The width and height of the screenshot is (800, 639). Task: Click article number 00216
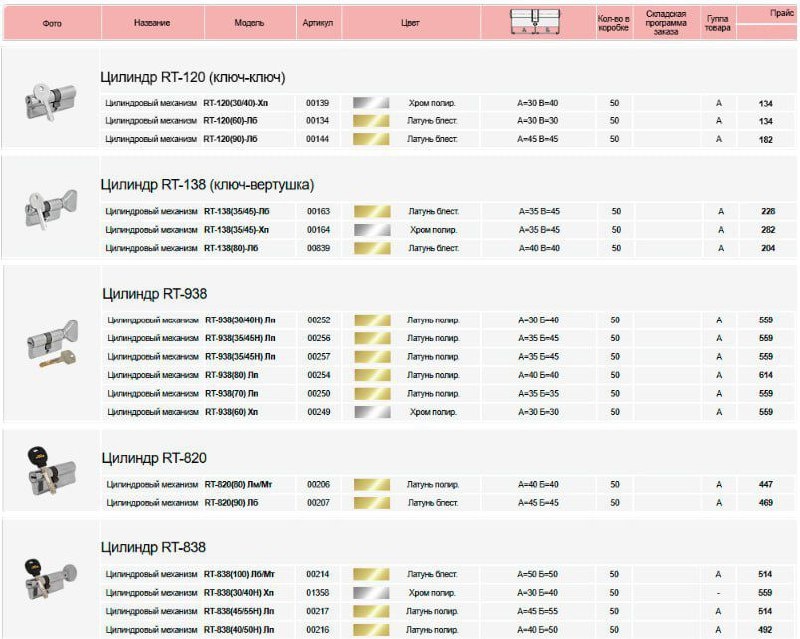[318, 630]
